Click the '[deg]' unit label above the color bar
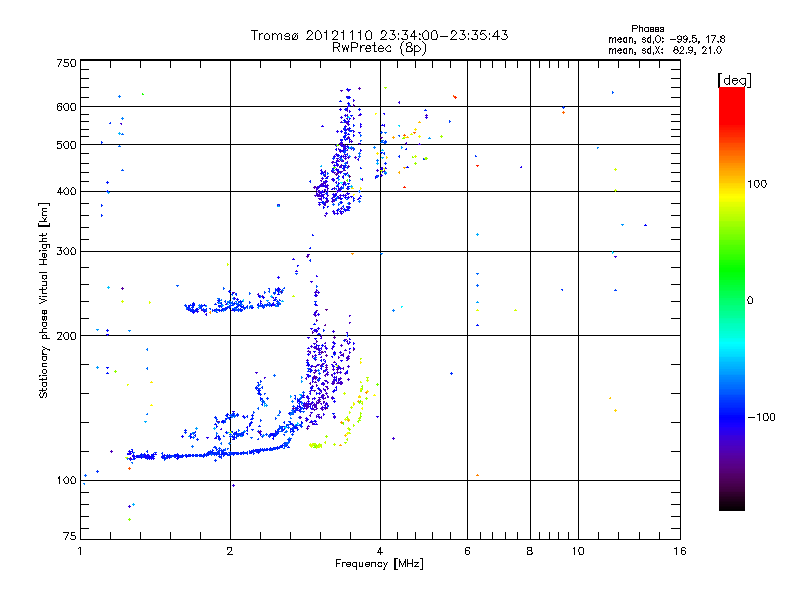 click(x=734, y=80)
